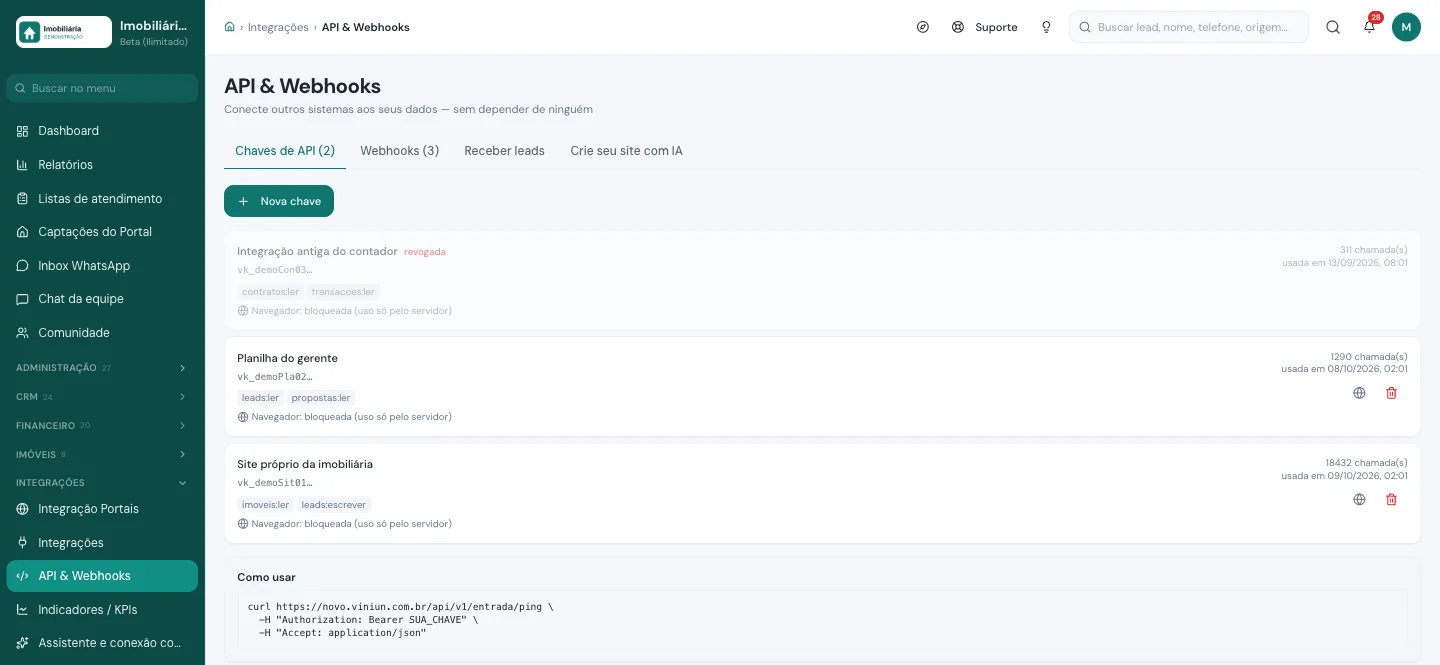Click Planilha do gerente title
The height and width of the screenshot is (665, 1440).
coord(287,358)
